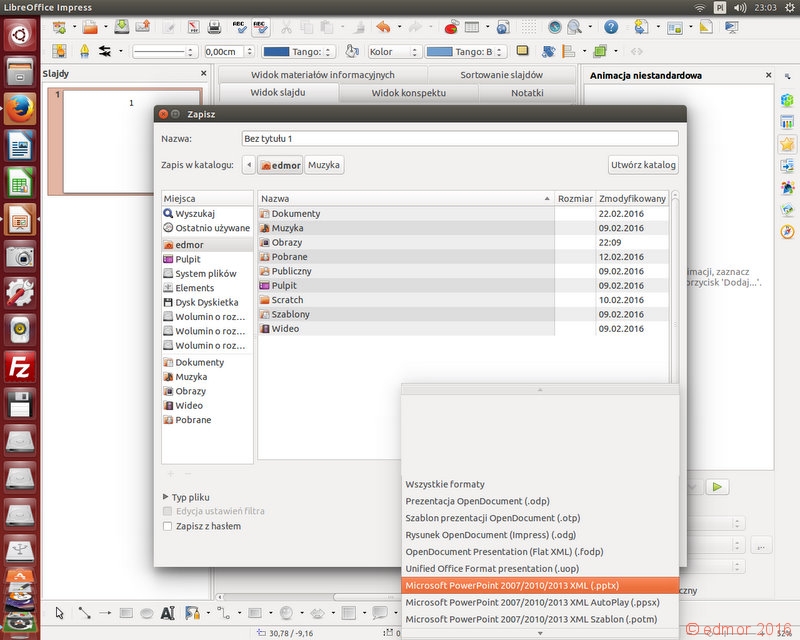Switch to the Widok konspektu tab
This screenshot has width=800, height=640.
tap(408, 93)
